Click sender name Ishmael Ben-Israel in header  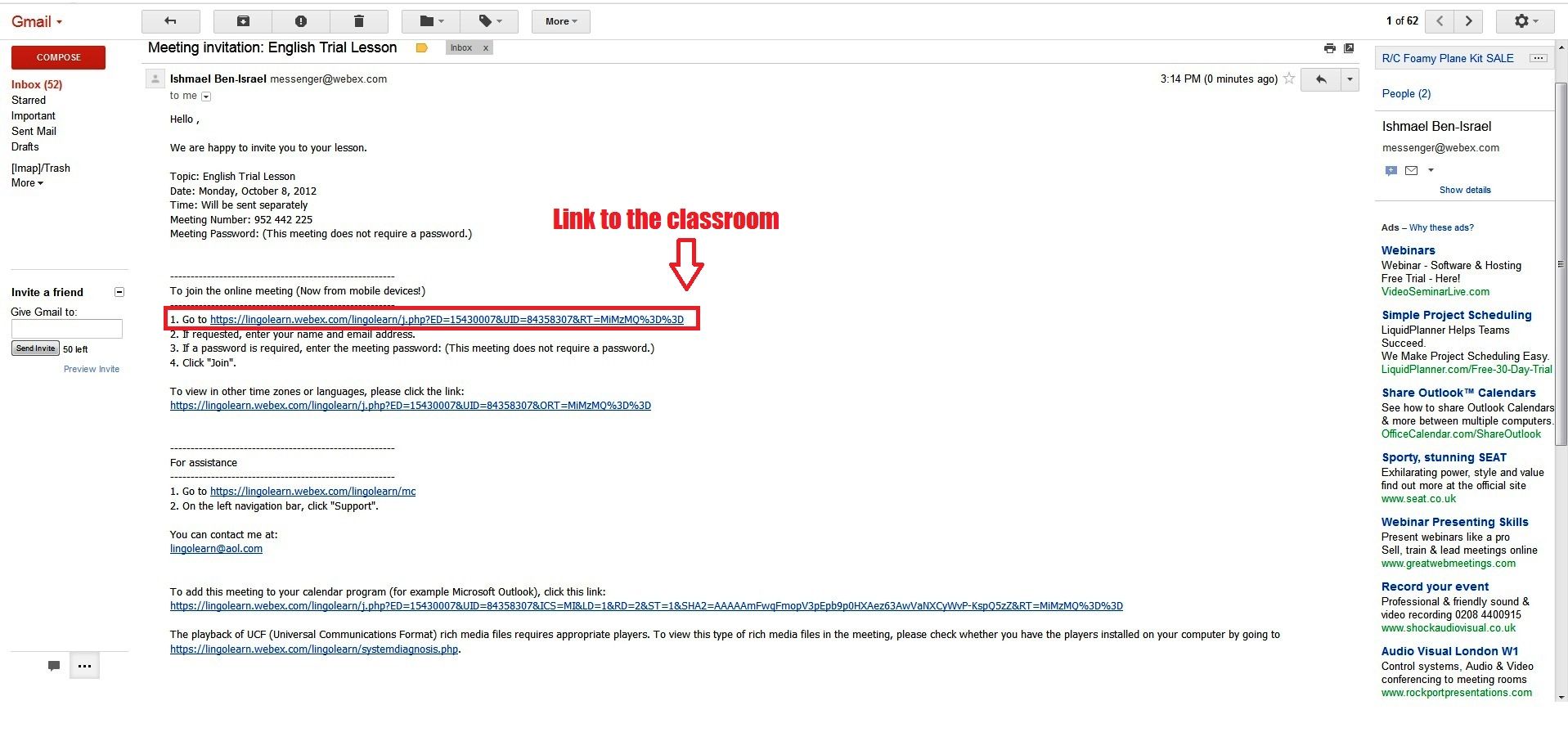pyautogui.click(x=218, y=79)
